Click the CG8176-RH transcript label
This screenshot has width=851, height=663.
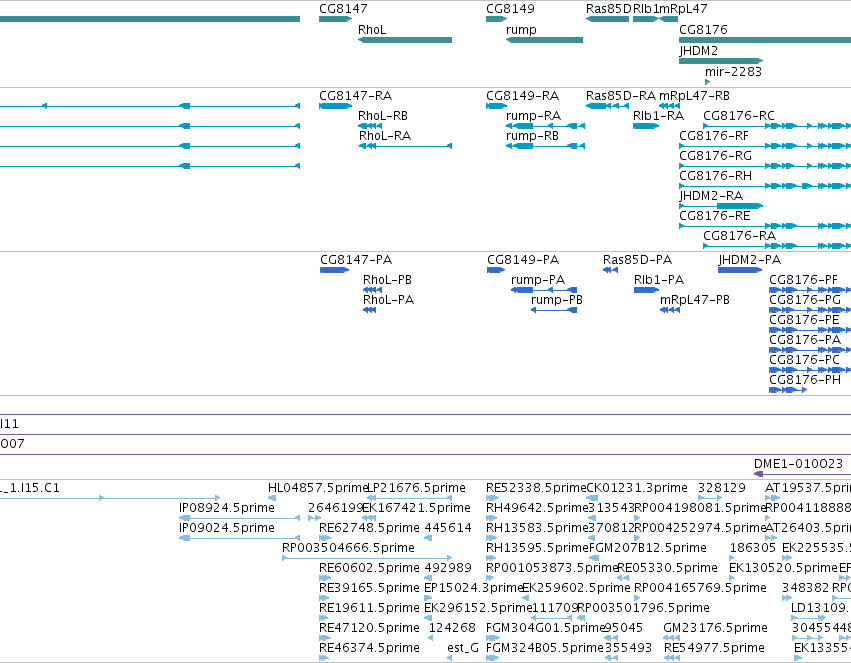click(x=715, y=176)
